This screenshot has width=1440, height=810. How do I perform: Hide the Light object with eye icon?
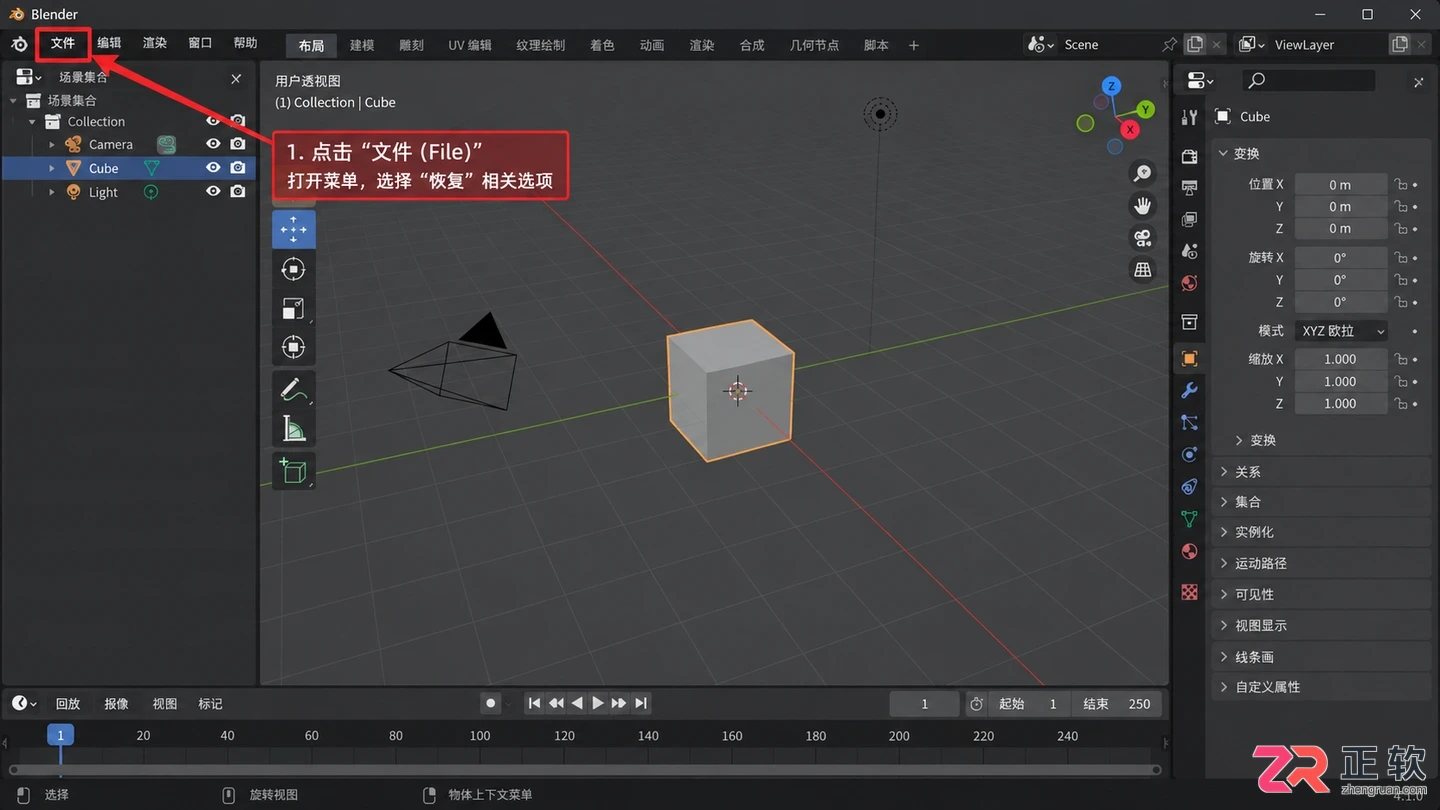tap(213, 191)
